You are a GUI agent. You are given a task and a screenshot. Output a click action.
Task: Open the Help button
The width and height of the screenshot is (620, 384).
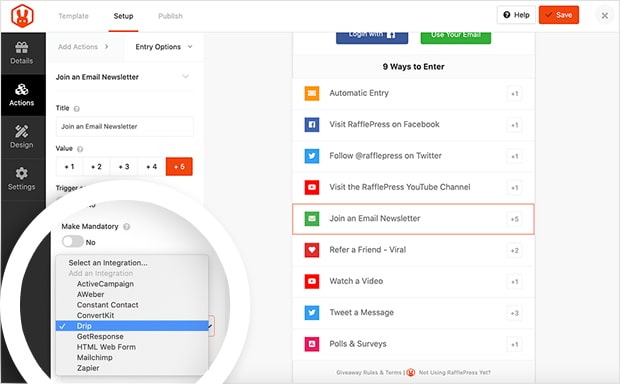click(516, 15)
